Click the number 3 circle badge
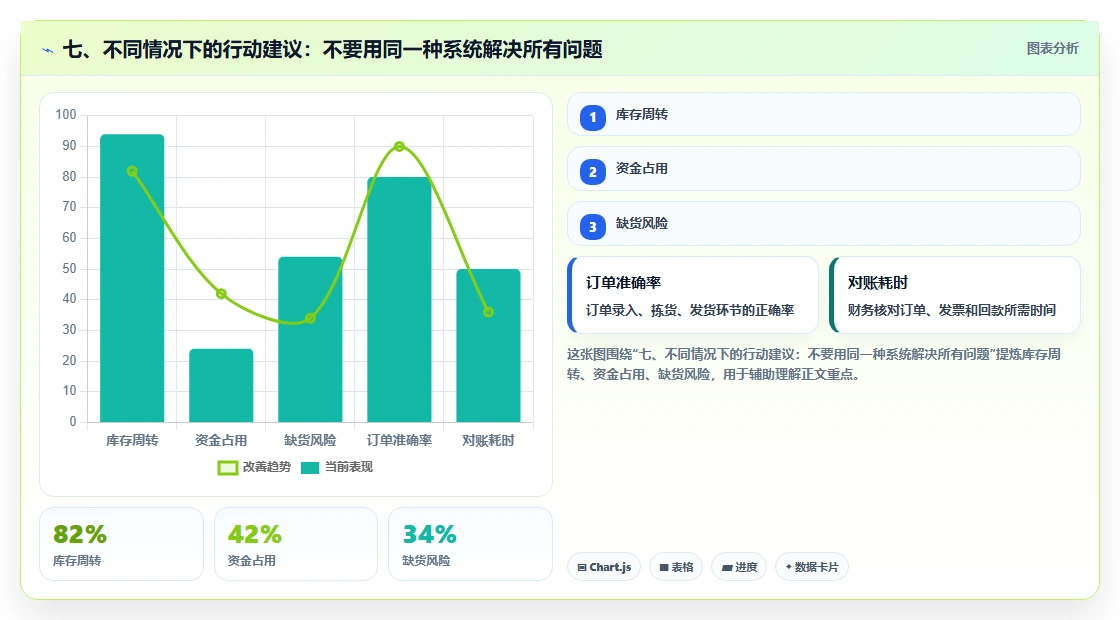 click(593, 226)
